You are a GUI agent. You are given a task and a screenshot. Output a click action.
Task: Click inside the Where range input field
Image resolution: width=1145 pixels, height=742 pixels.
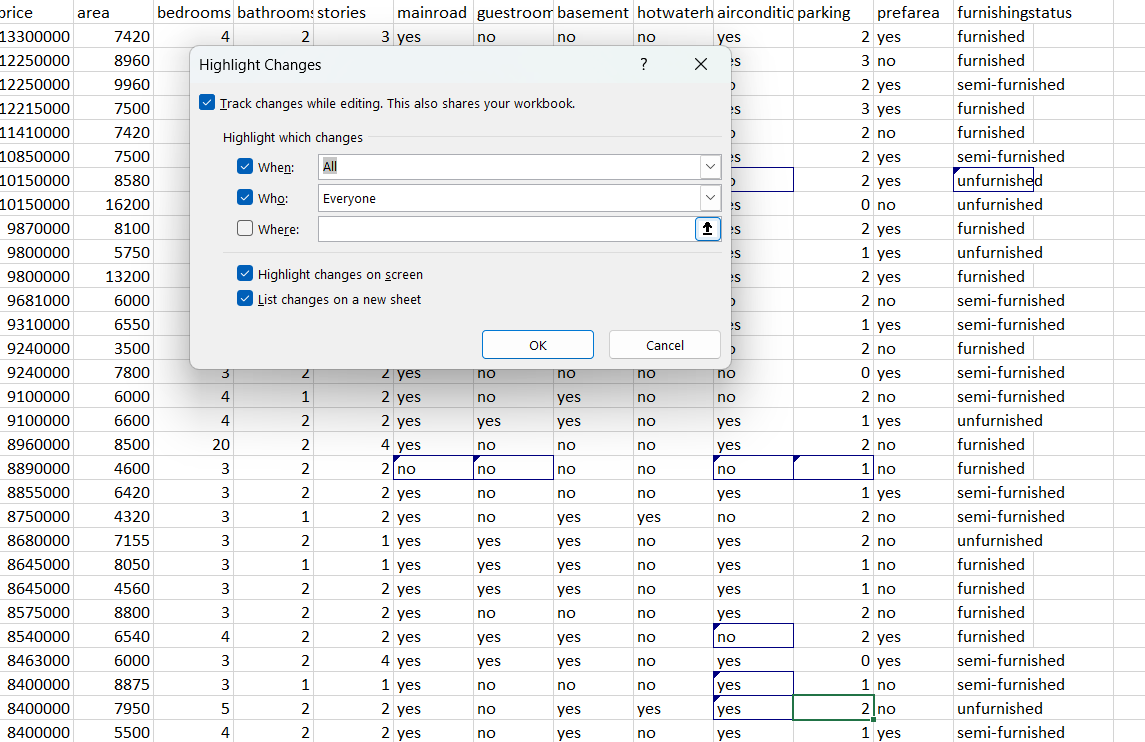[x=506, y=229]
